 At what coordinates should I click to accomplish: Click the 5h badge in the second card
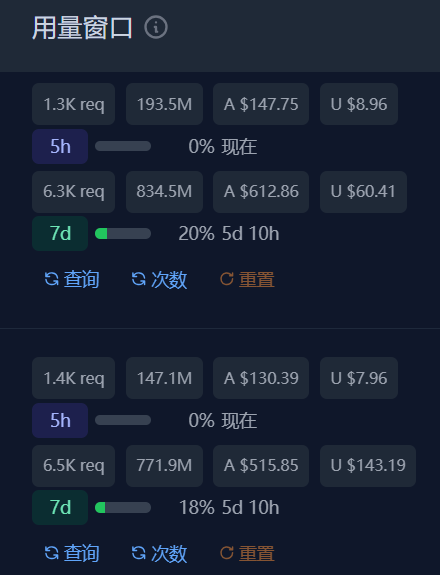[60, 420]
